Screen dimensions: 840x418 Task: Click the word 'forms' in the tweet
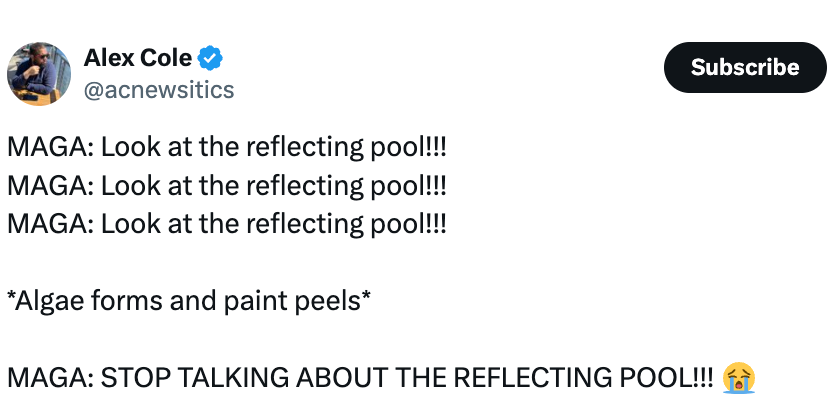[x=126, y=301]
